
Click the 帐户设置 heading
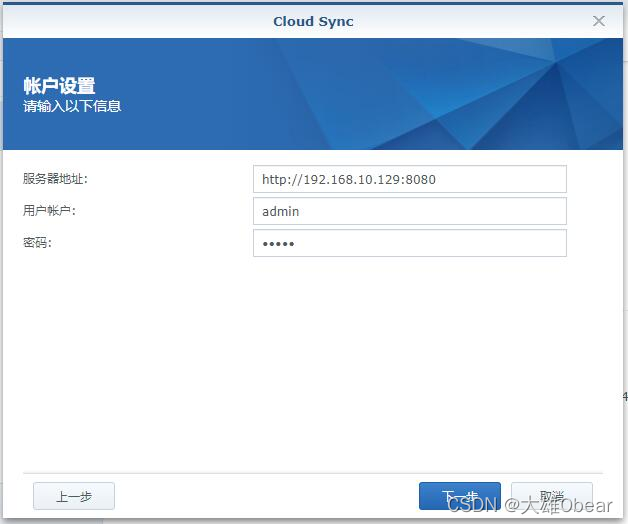59,86
